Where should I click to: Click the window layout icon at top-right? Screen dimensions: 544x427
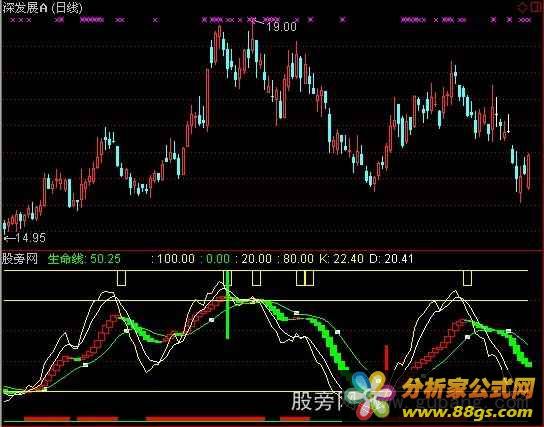(x=536, y=7)
